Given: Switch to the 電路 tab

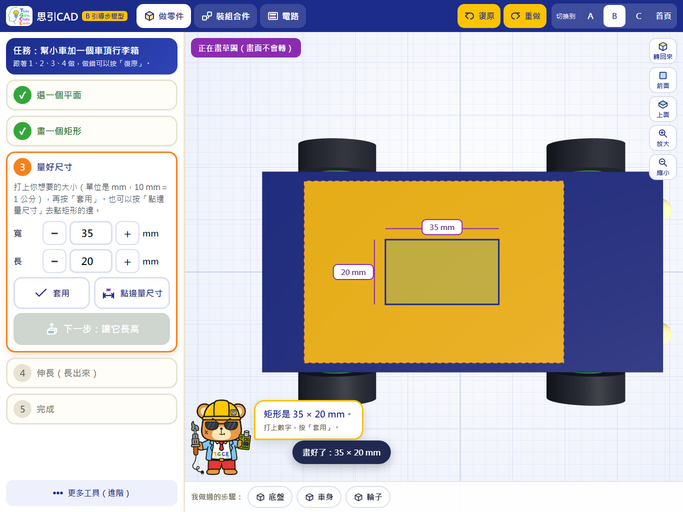Looking at the screenshot, I should click(x=283, y=16).
